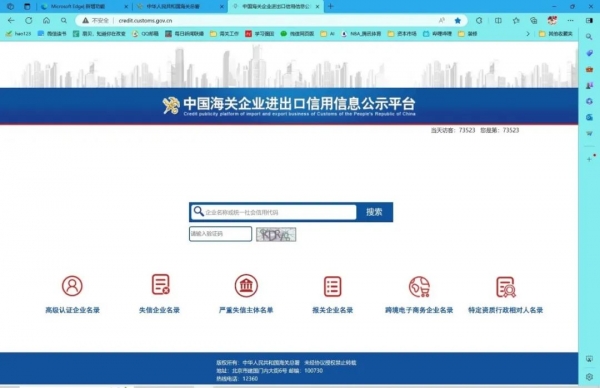Reload the page with the refresh icon

pyautogui.click(x=29, y=20)
